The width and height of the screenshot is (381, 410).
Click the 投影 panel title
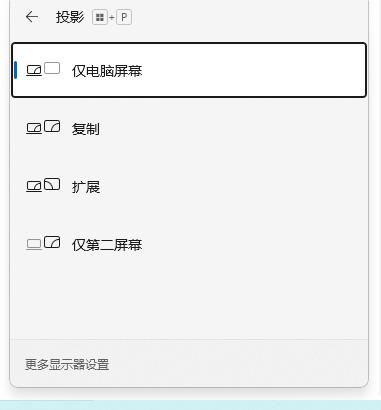[x=70, y=17]
